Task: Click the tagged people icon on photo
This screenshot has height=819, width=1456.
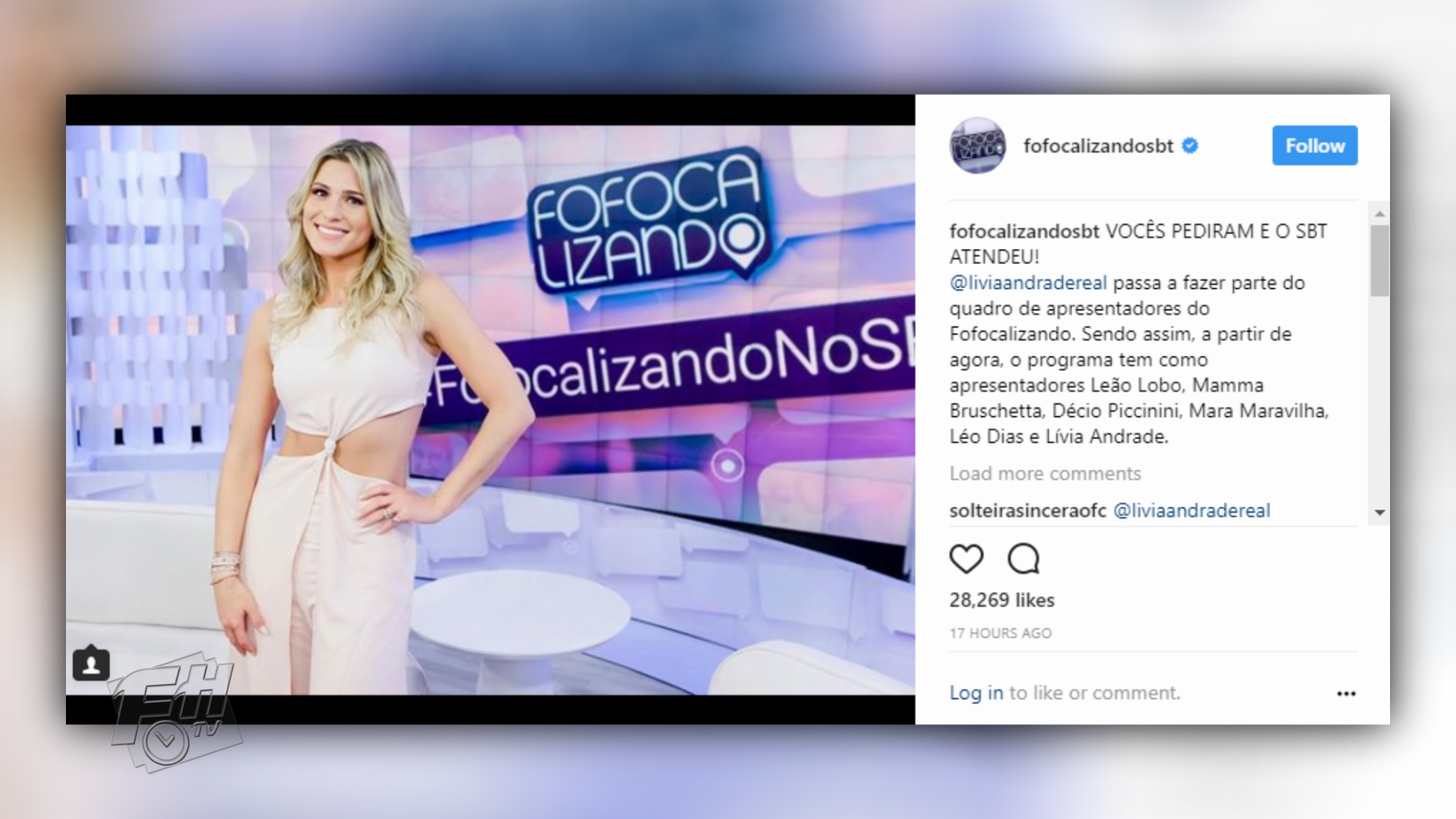Action: pyautogui.click(x=91, y=664)
